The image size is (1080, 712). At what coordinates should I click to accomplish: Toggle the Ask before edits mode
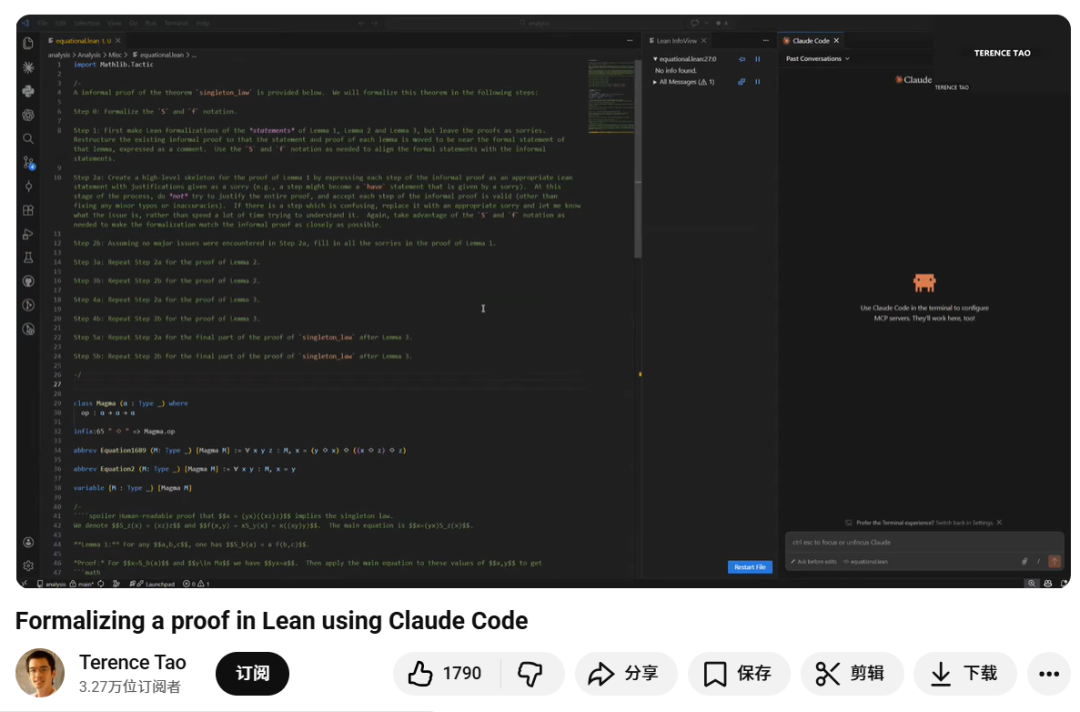(814, 562)
